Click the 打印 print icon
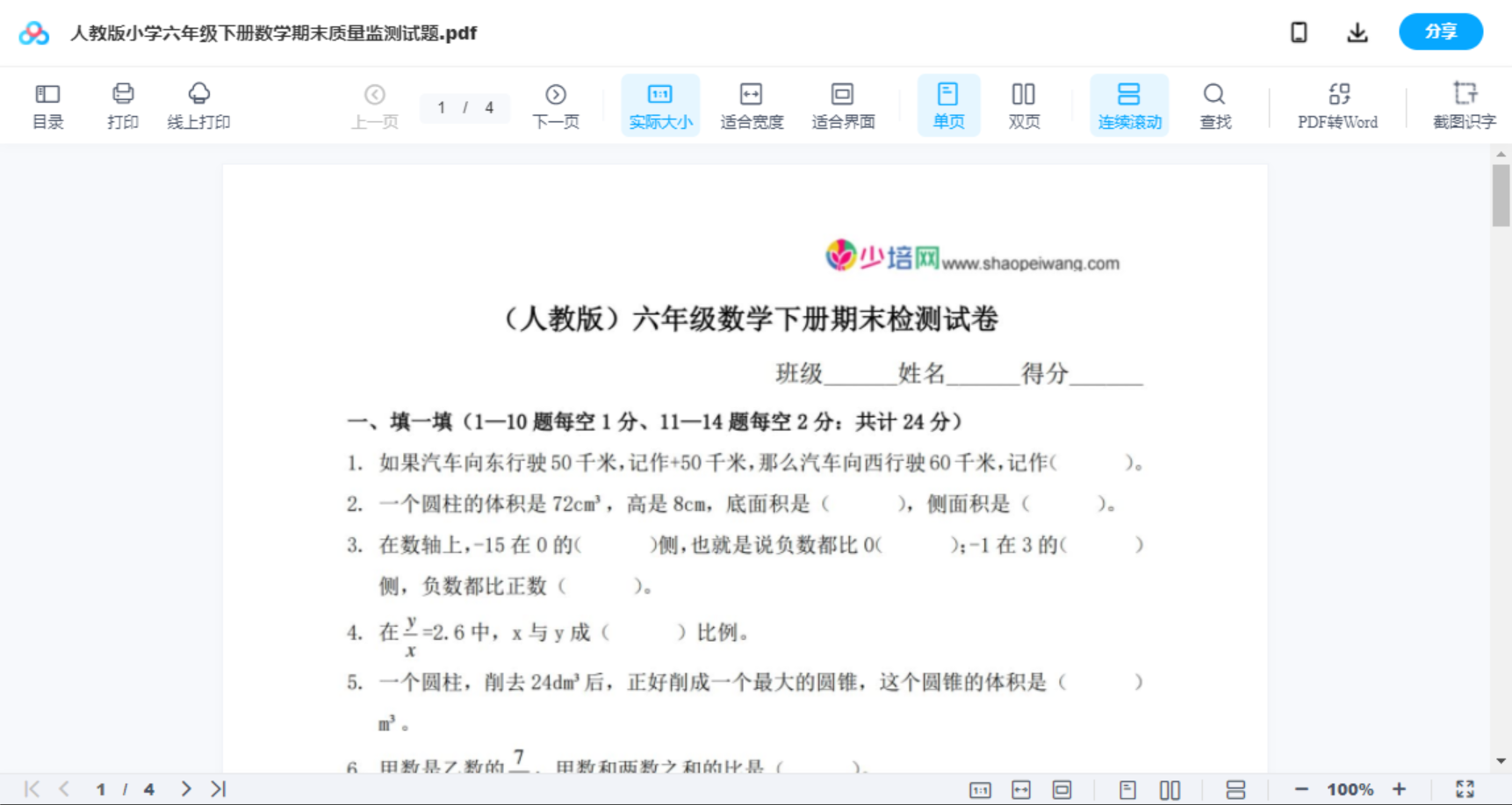The image size is (1512, 805). (122, 104)
